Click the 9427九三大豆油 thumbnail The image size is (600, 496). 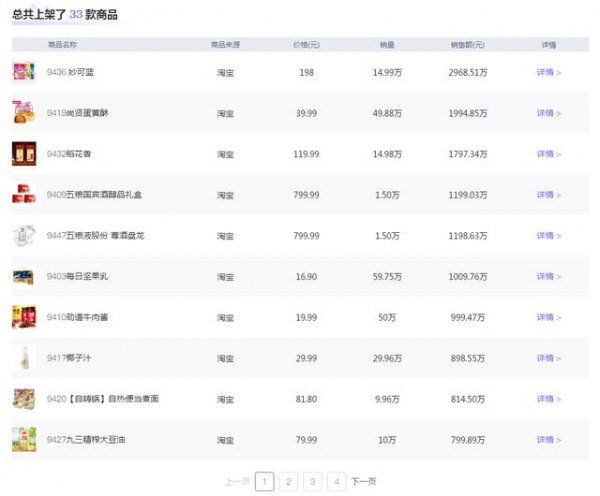point(24,439)
